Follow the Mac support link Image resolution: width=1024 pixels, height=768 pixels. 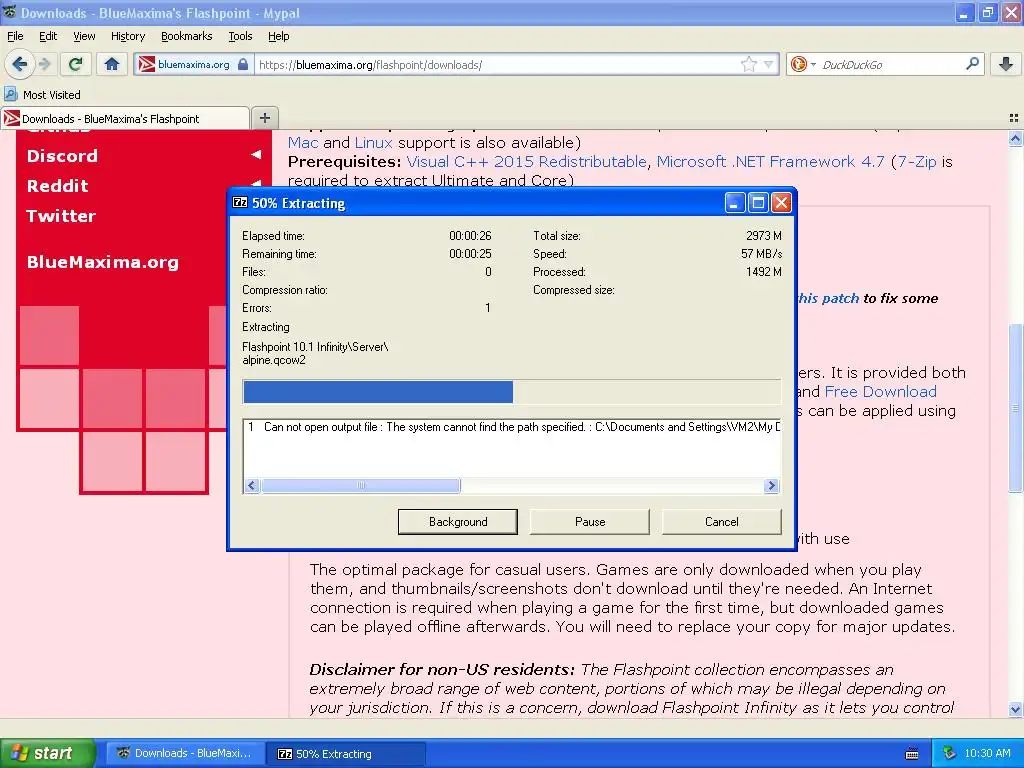pyautogui.click(x=303, y=142)
